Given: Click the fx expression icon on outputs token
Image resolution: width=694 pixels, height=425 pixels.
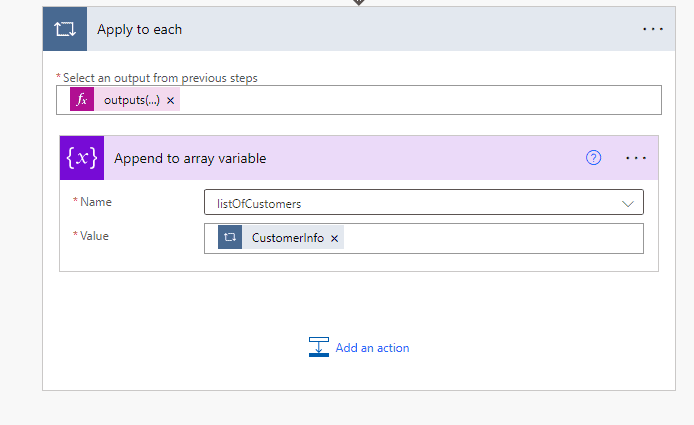Looking at the screenshot, I should [x=82, y=99].
